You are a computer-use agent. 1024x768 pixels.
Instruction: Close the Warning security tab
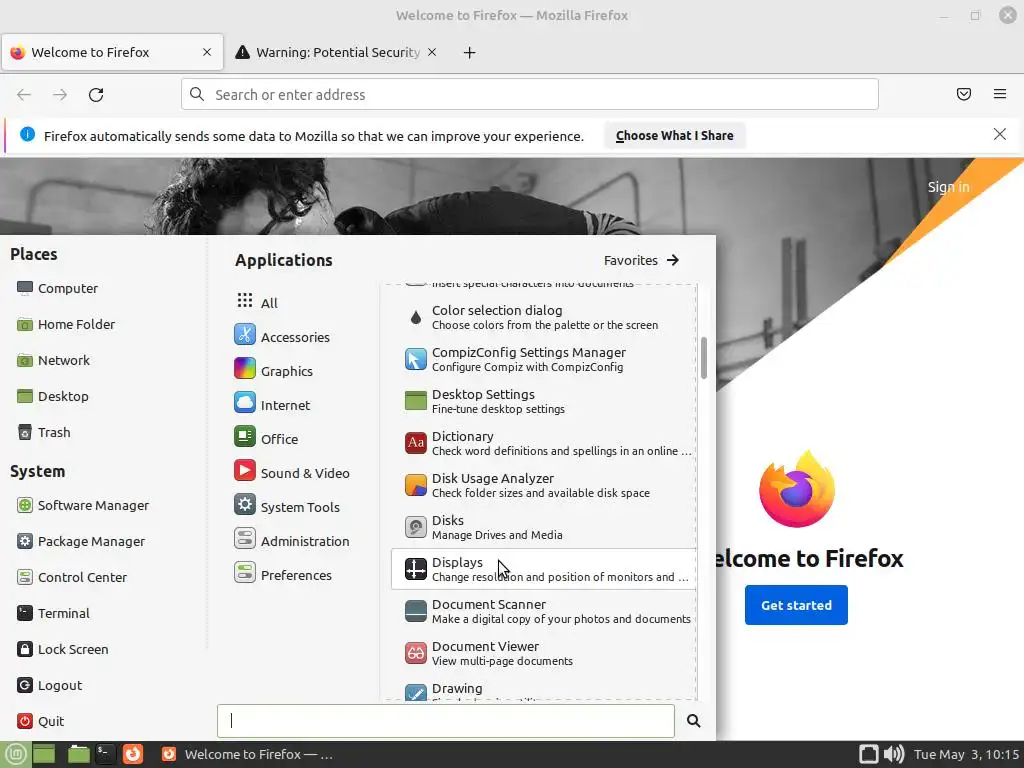(432, 52)
